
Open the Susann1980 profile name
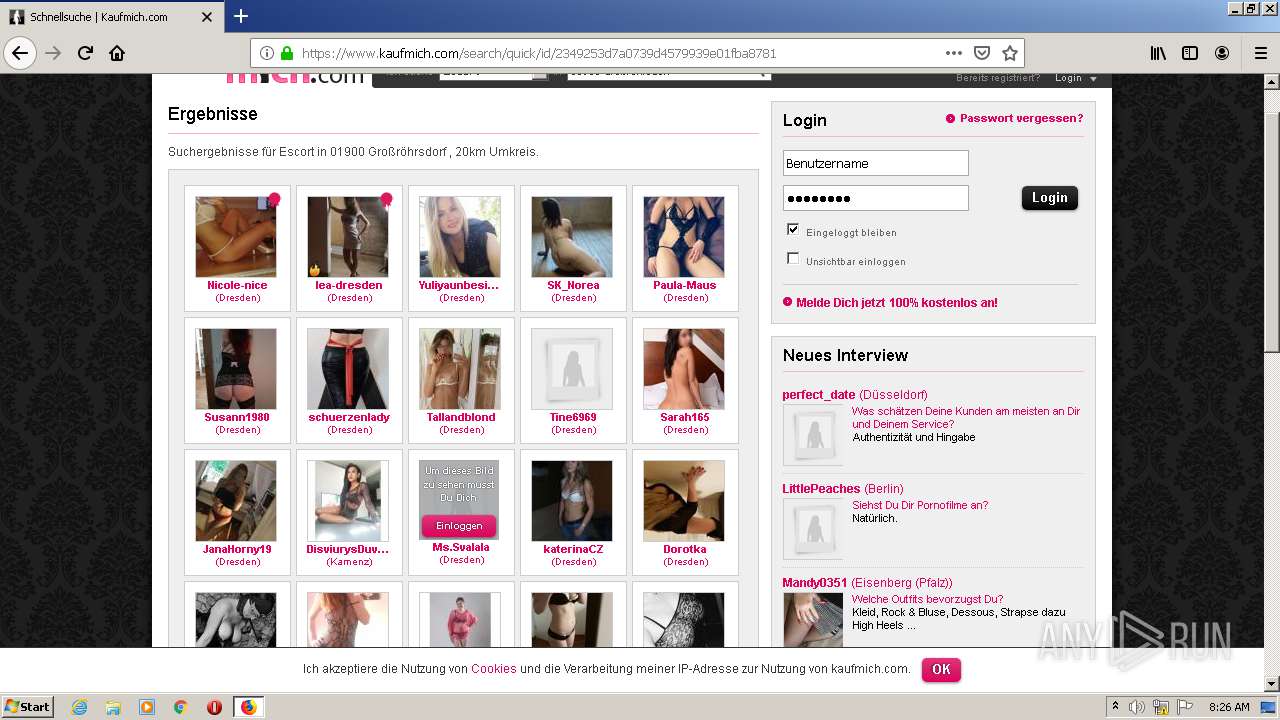pyautogui.click(x=237, y=417)
